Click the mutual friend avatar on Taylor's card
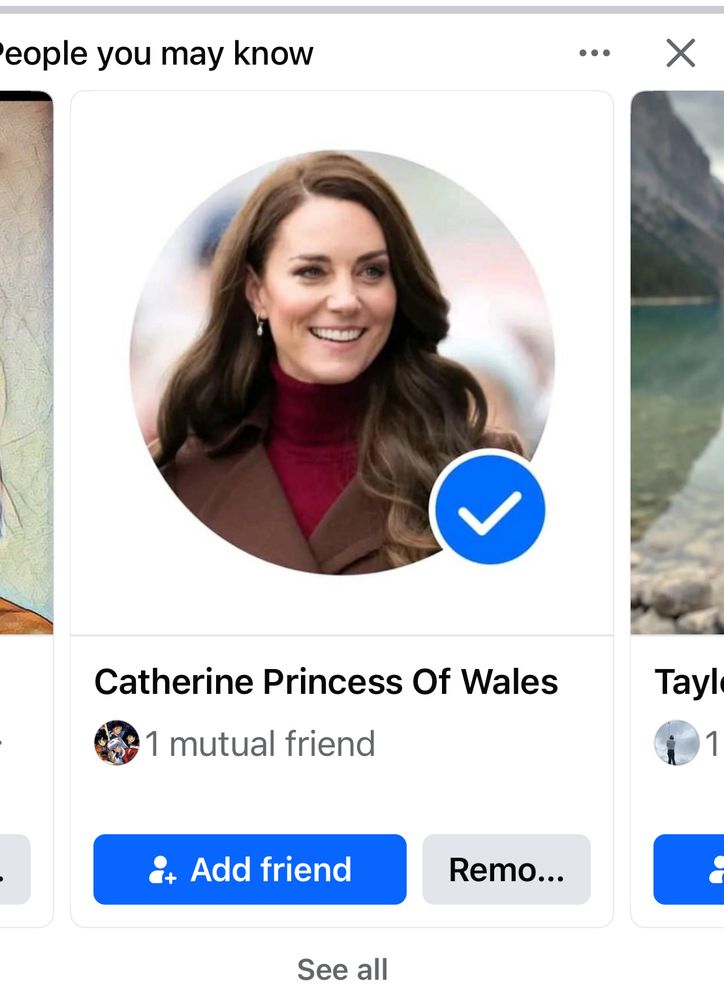 (676, 744)
